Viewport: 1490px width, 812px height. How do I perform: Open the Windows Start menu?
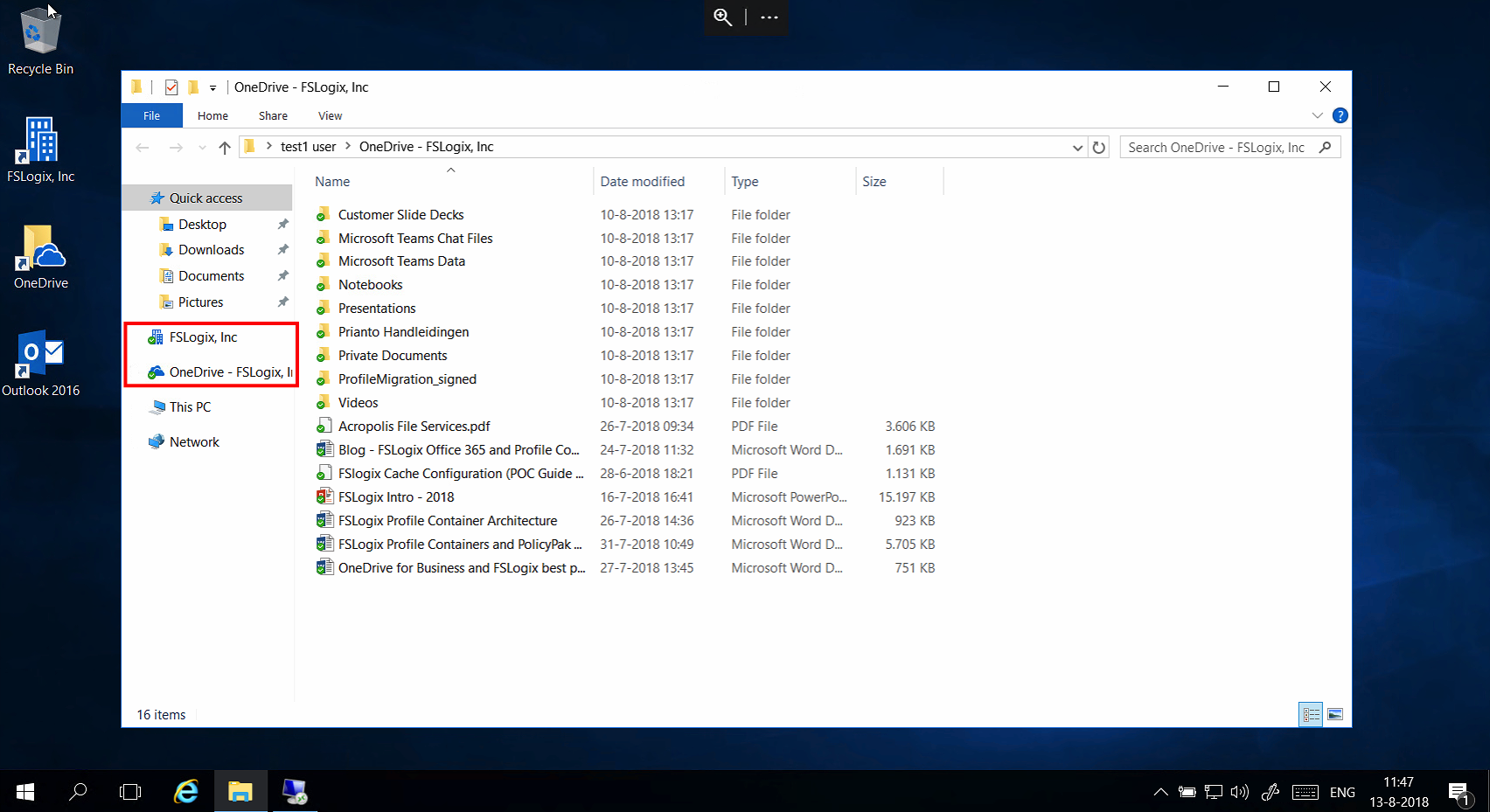pyautogui.click(x=25, y=792)
